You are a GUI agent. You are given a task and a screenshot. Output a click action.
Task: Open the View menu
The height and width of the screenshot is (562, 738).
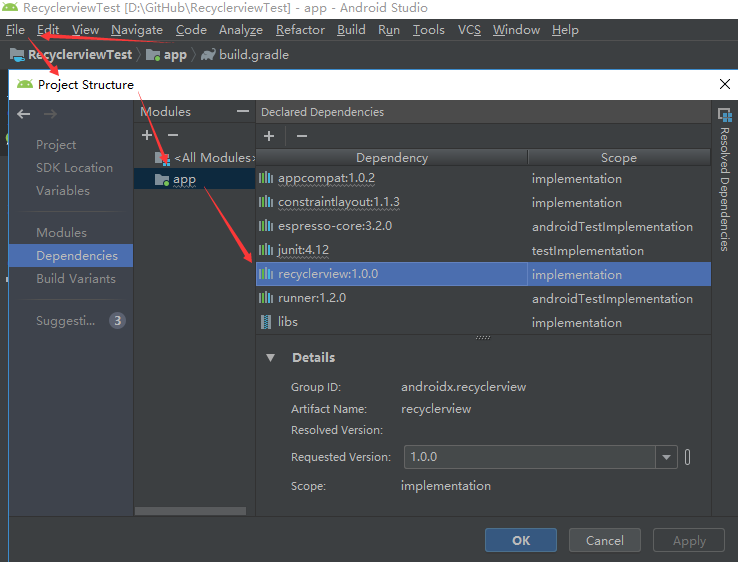pyautogui.click(x=85, y=30)
